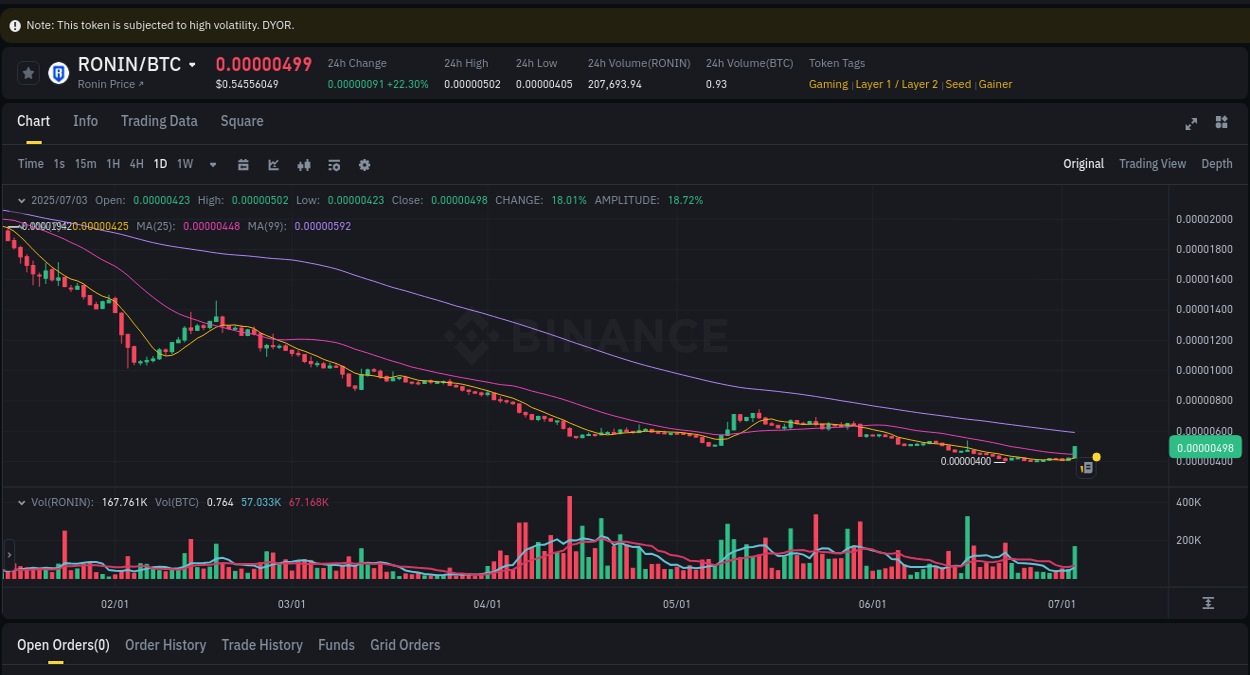The height and width of the screenshot is (675, 1250).
Task: Collapse the Vol(RONIN) volume panel
Action: point(22,501)
